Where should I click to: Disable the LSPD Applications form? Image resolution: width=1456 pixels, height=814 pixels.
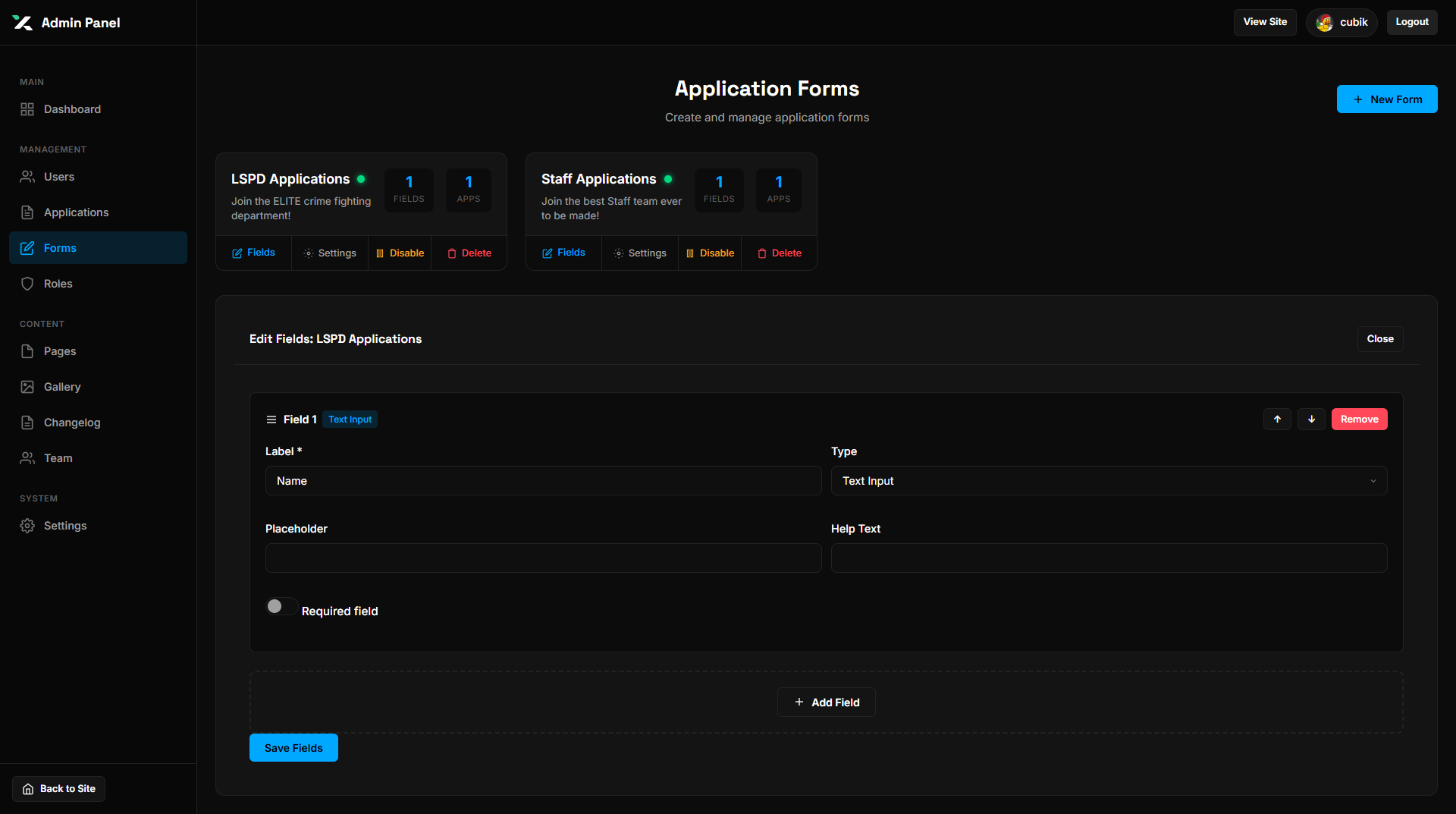click(400, 253)
